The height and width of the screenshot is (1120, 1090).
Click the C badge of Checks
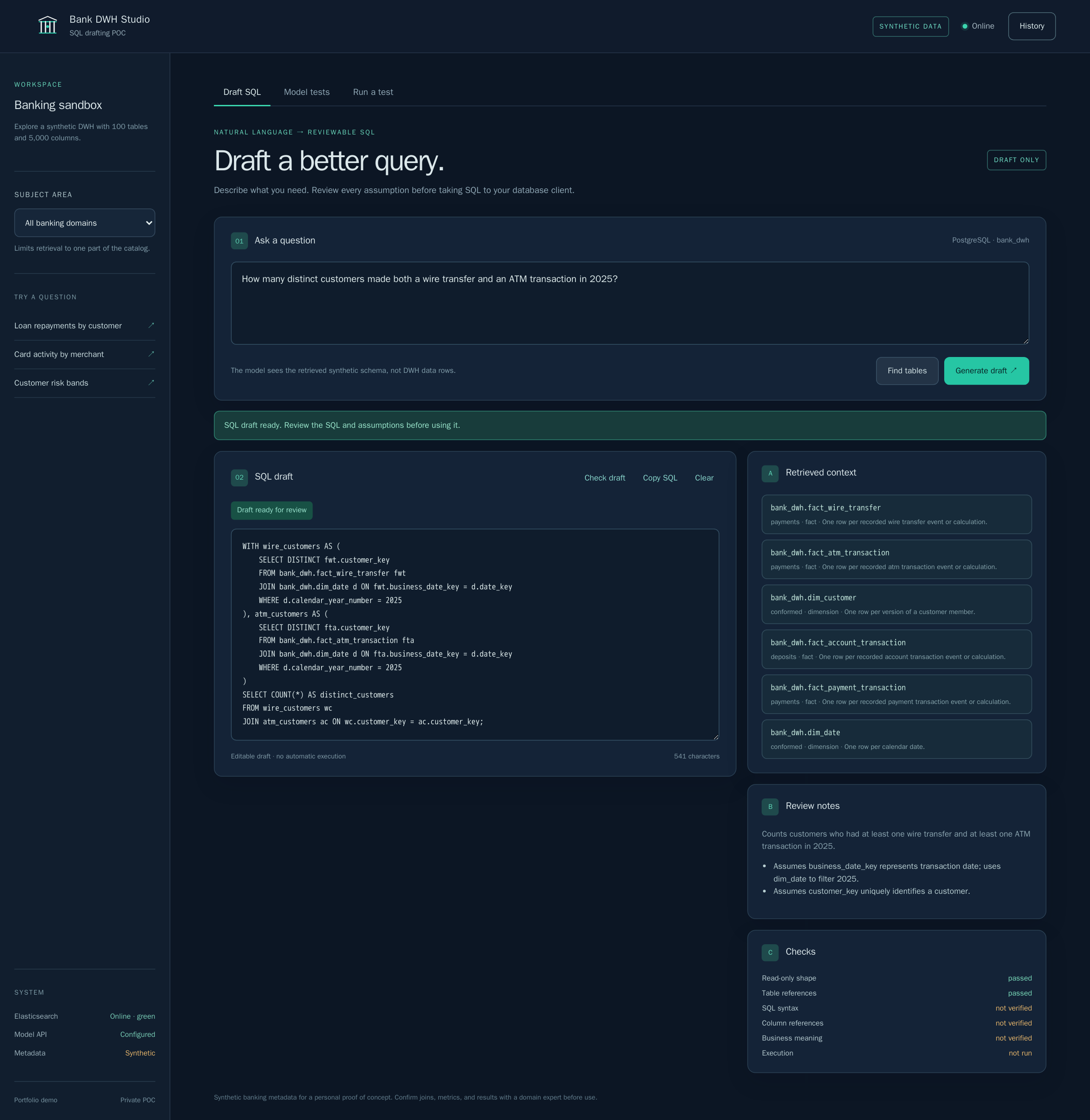[x=770, y=952]
